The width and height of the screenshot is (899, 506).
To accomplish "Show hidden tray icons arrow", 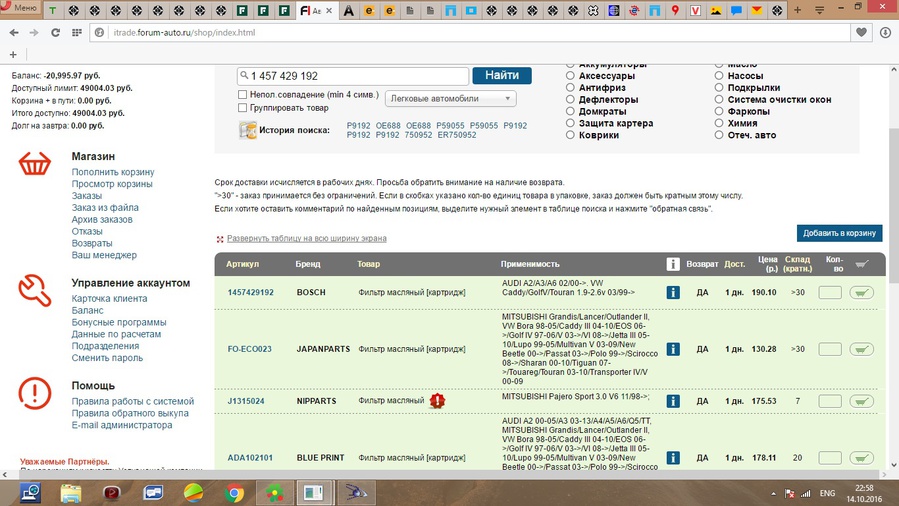I will point(773,493).
